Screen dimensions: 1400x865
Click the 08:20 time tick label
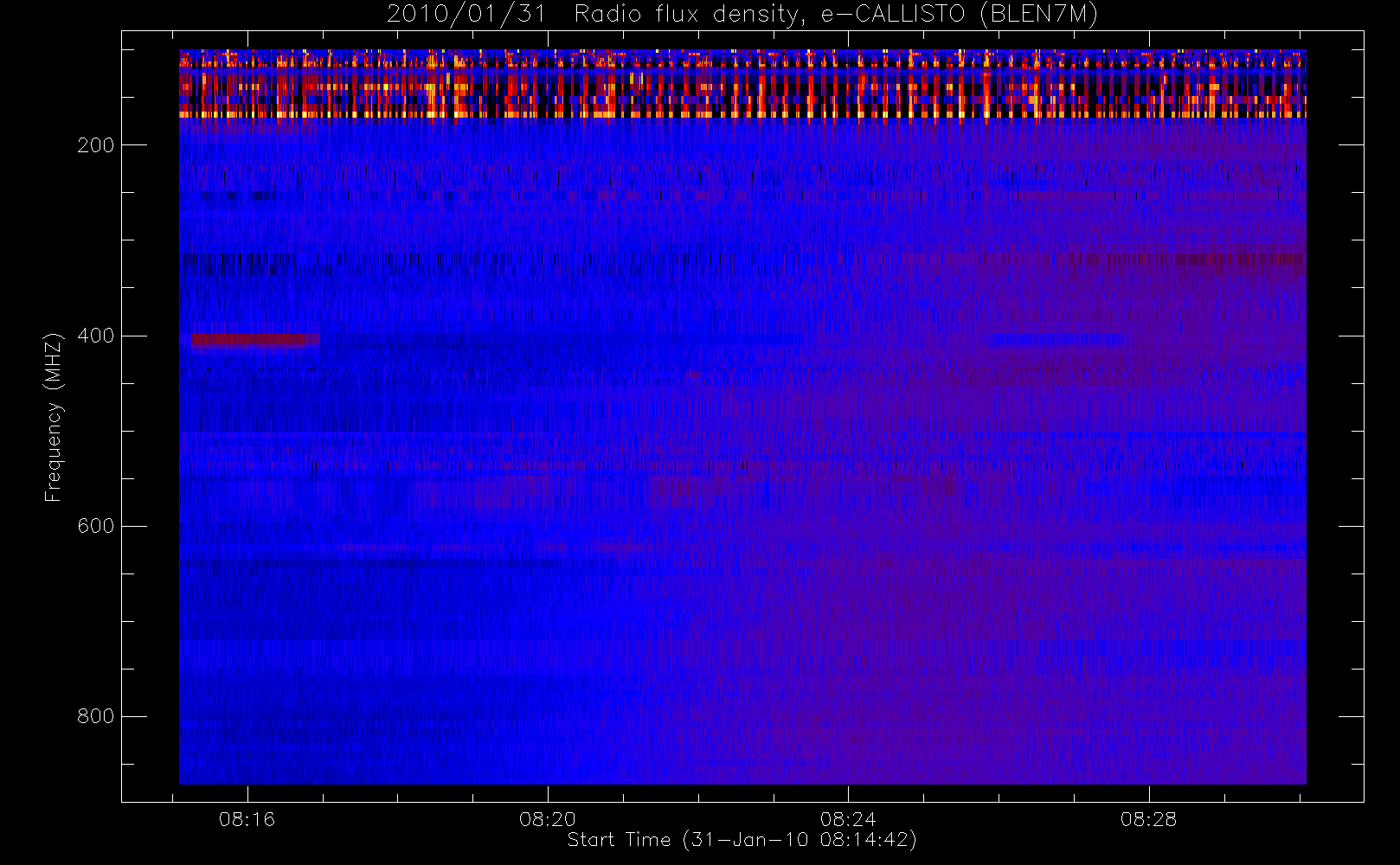tap(547, 819)
